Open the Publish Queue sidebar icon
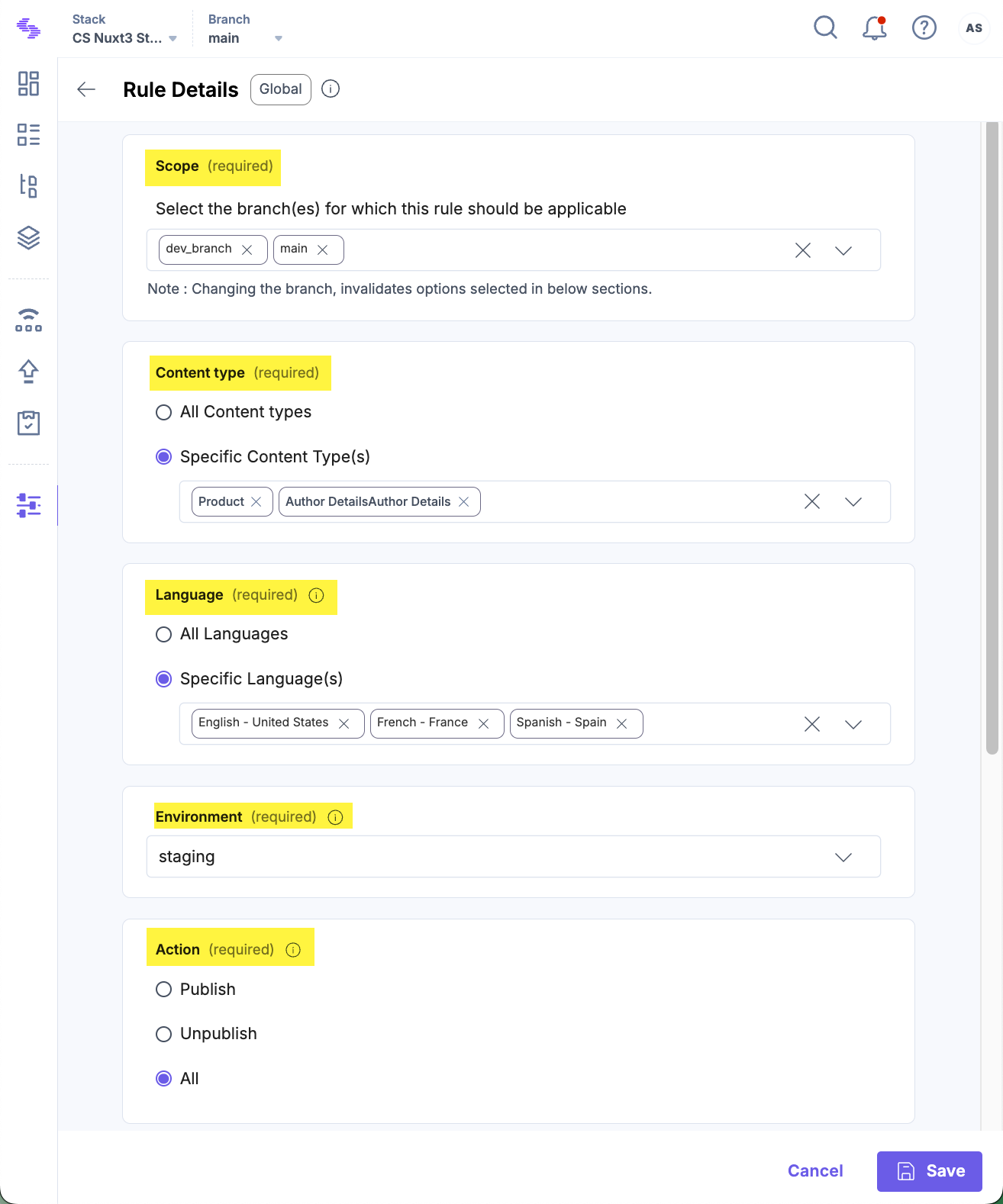Screen dimensions: 1003x1204 [x=28, y=320]
